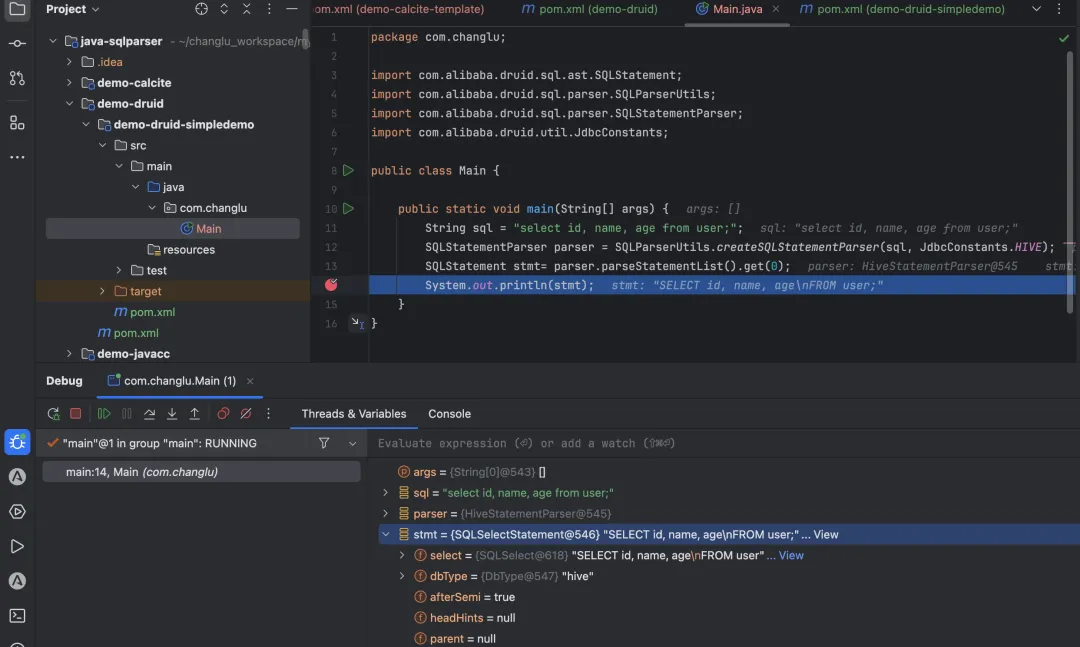Open the thread filter options
The width and height of the screenshot is (1080, 647).
324,443
